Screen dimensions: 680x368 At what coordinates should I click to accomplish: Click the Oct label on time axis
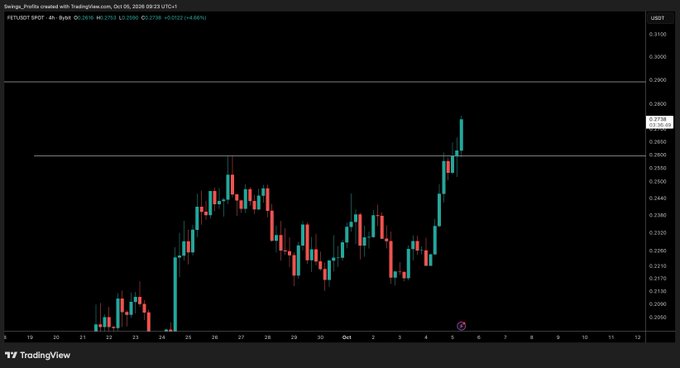(x=347, y=337)
